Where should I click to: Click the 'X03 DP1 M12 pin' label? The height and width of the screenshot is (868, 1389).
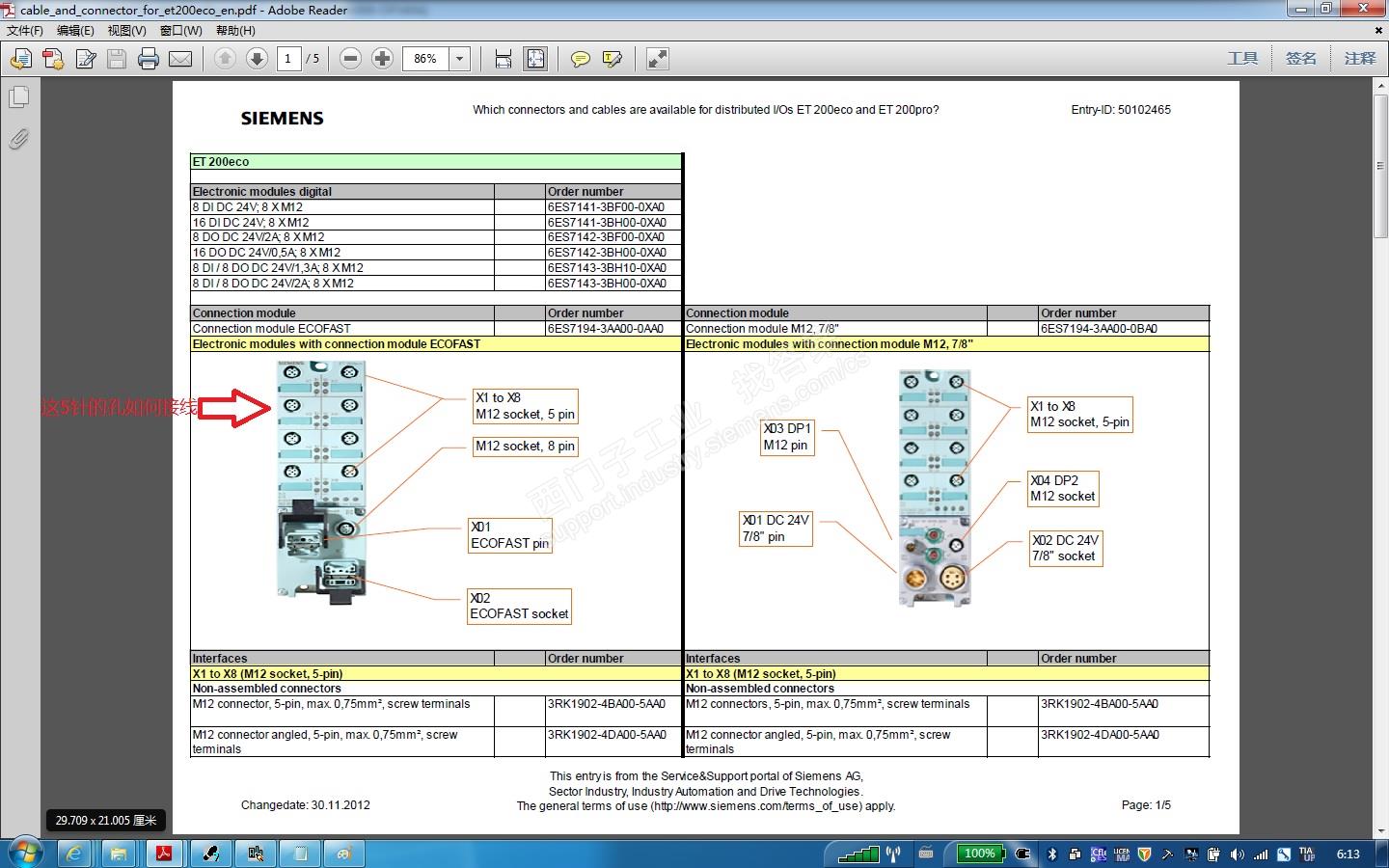[x=787, y=437]
